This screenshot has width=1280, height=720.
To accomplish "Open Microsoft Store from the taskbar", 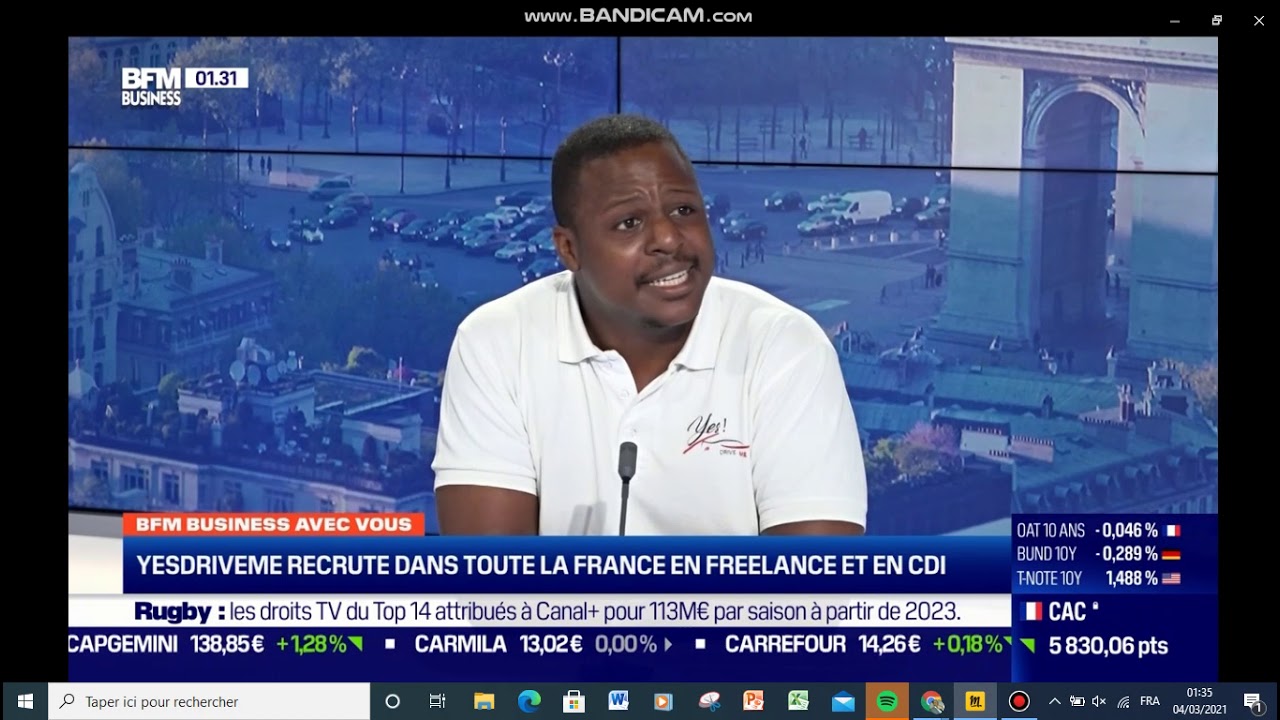I will 574,701.
